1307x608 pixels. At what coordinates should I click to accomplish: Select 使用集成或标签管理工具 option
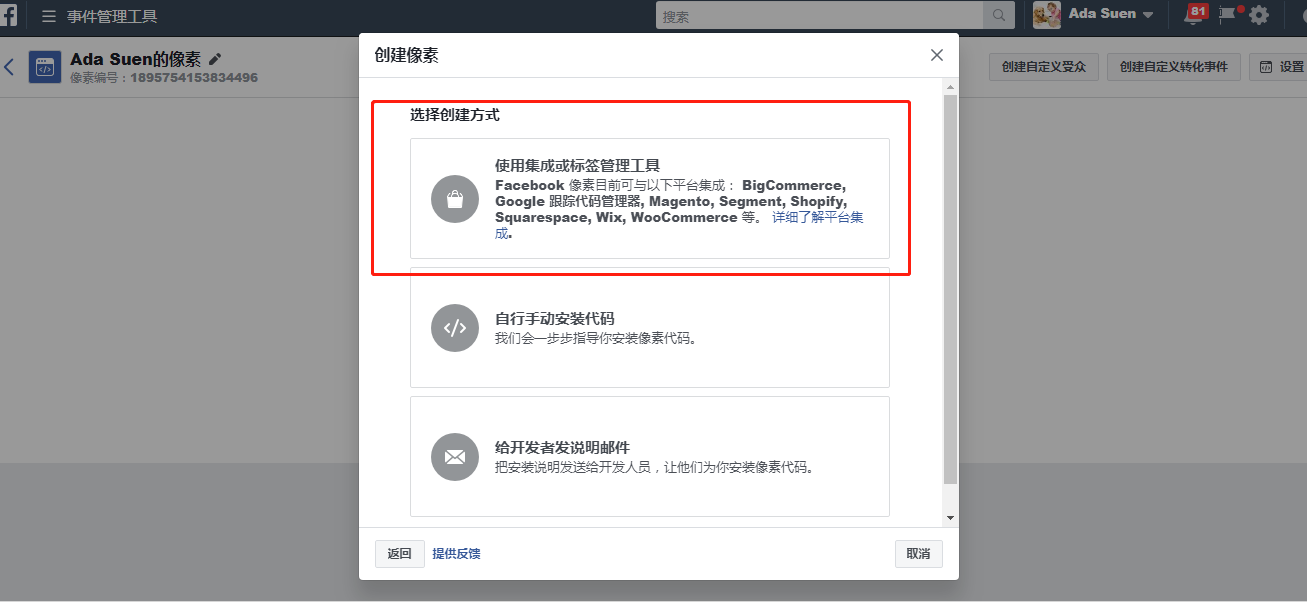(649, 198)
